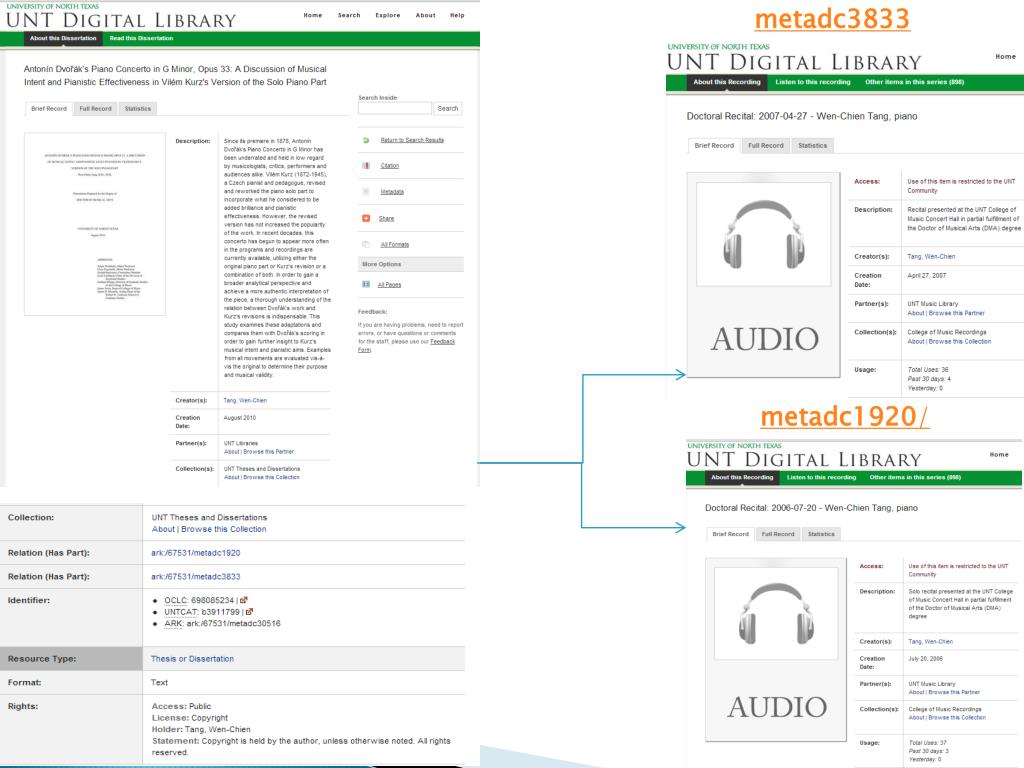
Task: Click creator Tang, Wen-Chien on the 2007-04-27 recital page
Action: click(931, 257)
